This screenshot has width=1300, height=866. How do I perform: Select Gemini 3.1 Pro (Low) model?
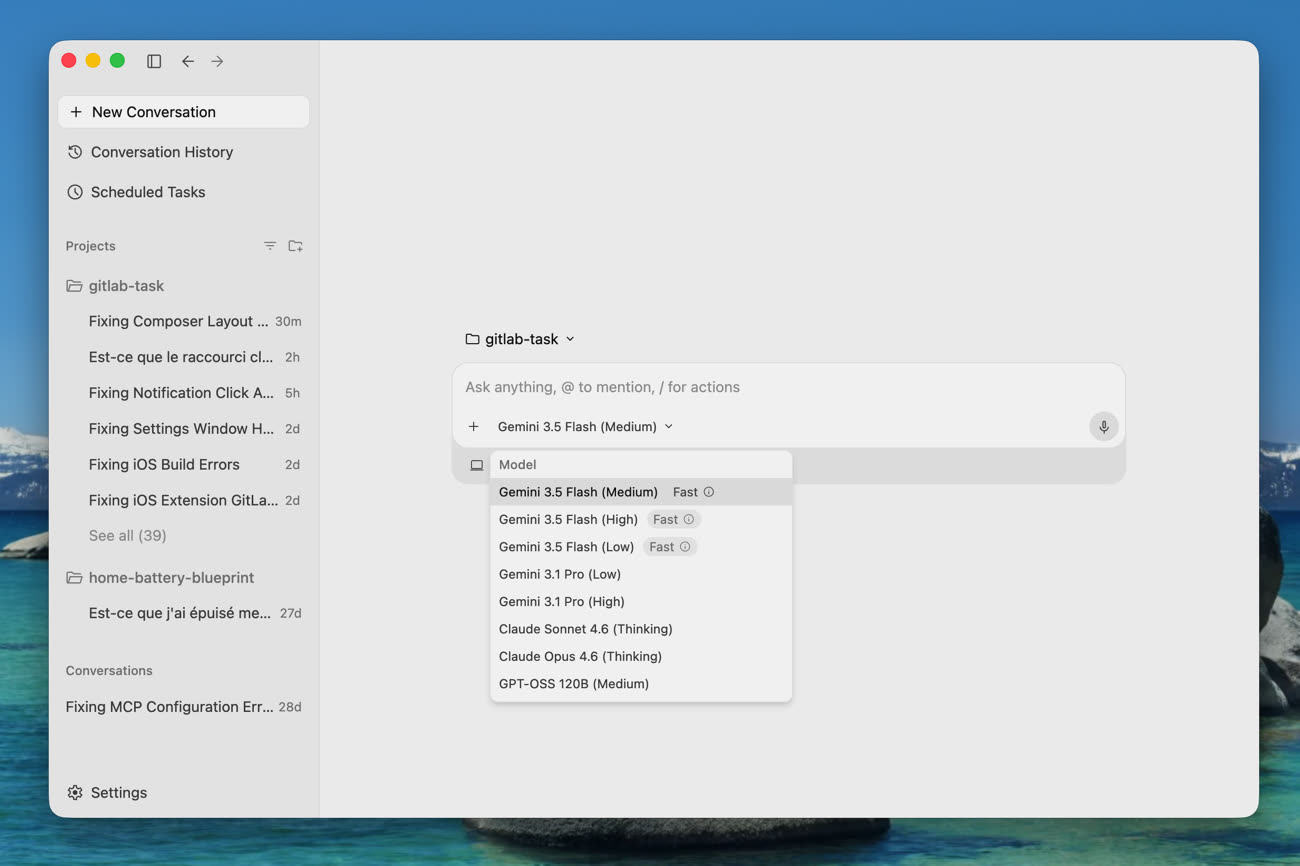[641, 574]
